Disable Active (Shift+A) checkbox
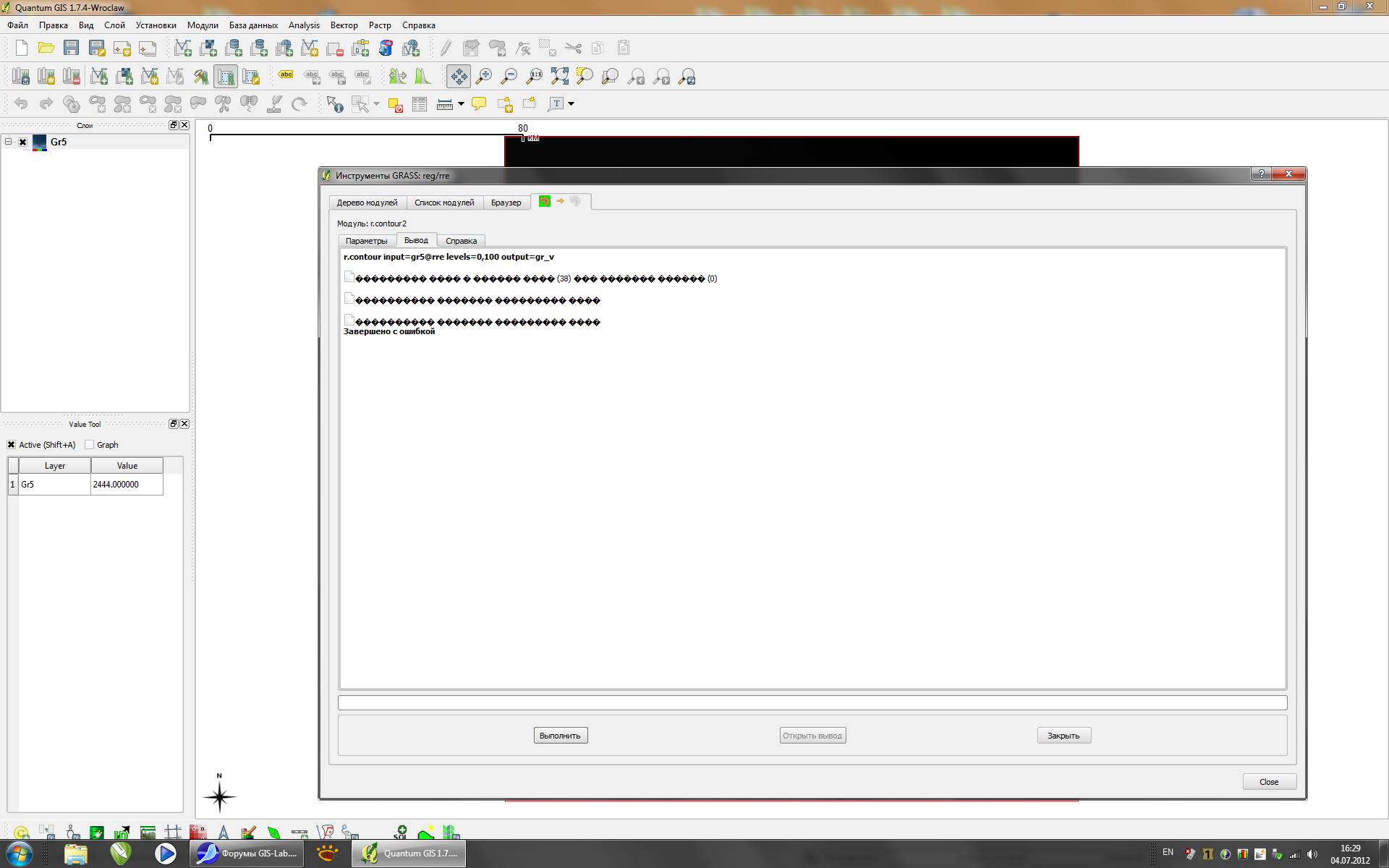1389x868 pixels. tap(12, 445)
